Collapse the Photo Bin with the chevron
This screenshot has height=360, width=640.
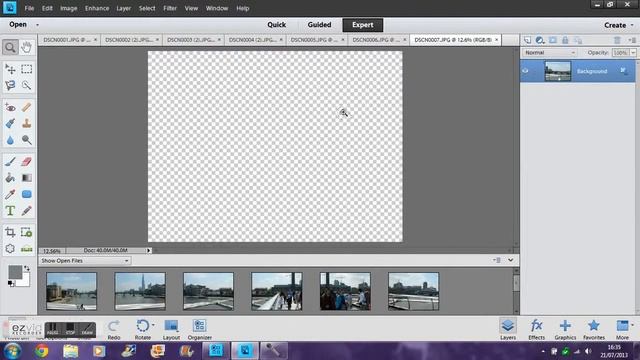(x=511, y=260)
